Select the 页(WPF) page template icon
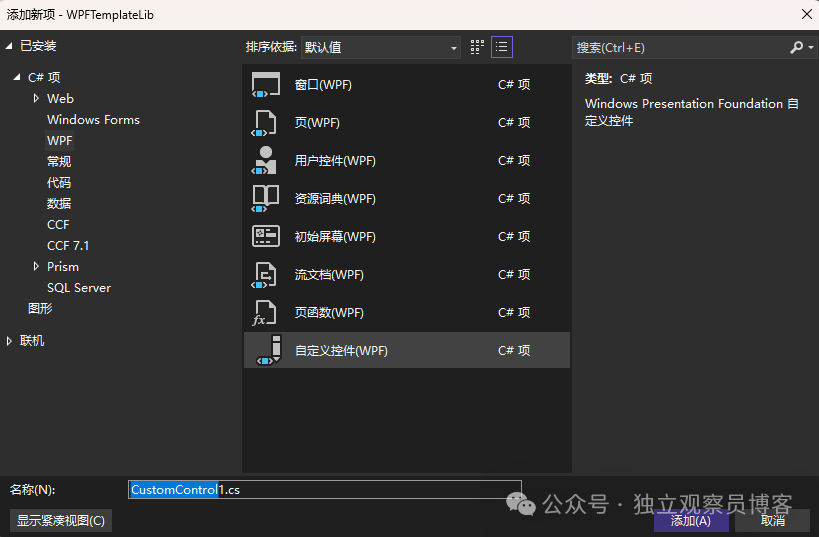819x537 pixels. 265,123
